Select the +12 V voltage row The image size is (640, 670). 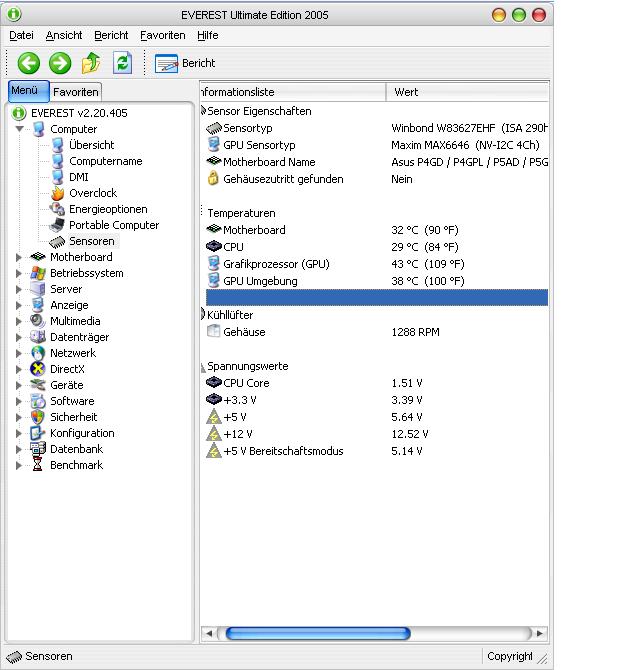coord(377,434)
